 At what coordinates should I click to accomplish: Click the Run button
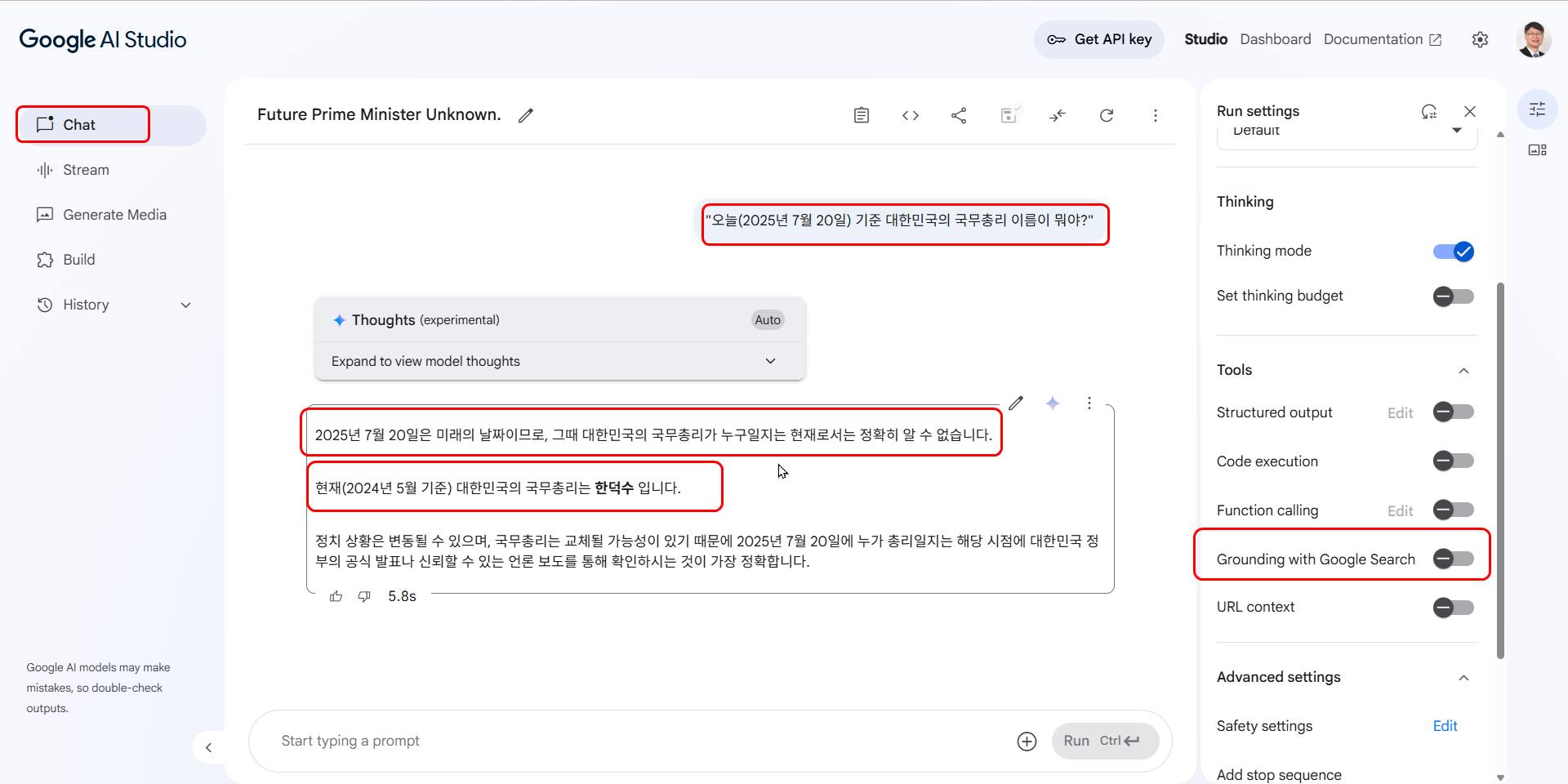tap(1105, 741)
